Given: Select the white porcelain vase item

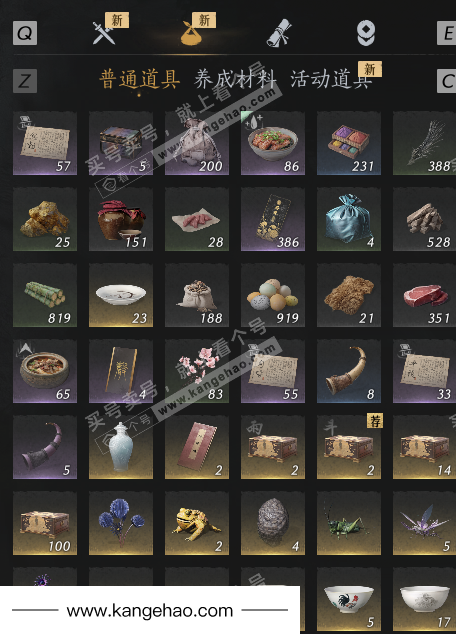Looking at the screenshot, I should (x=121, y=447).
